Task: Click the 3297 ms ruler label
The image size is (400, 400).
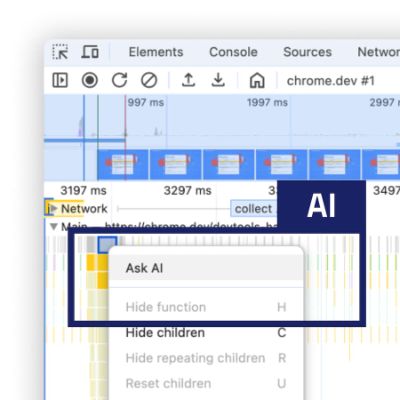Action: coord(187,191)
